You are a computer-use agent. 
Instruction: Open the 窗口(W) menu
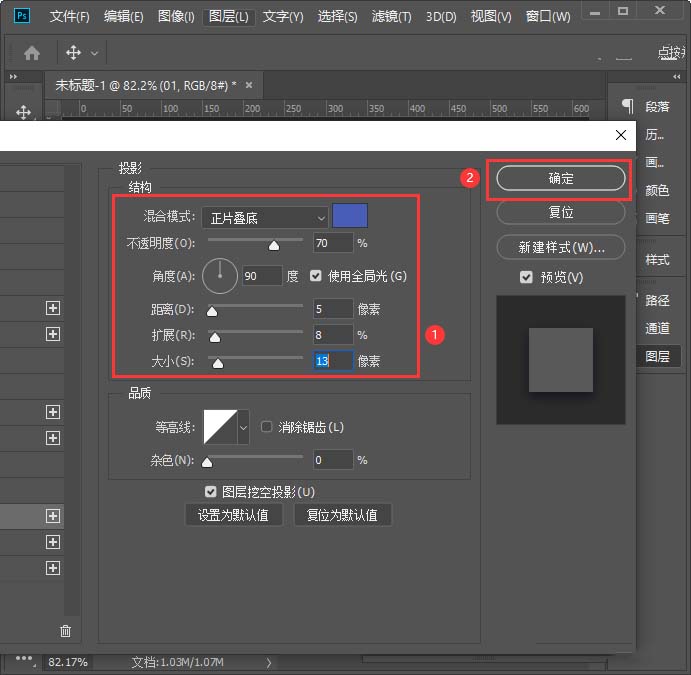tap(548, 17)
